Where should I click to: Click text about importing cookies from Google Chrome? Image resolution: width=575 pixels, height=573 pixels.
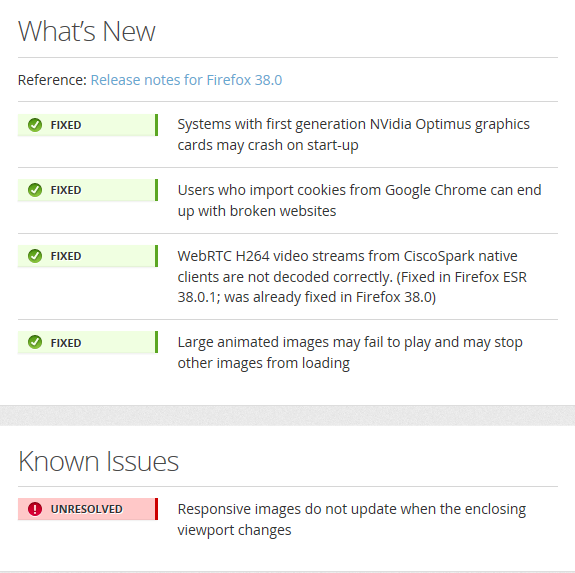pos(359,201)
